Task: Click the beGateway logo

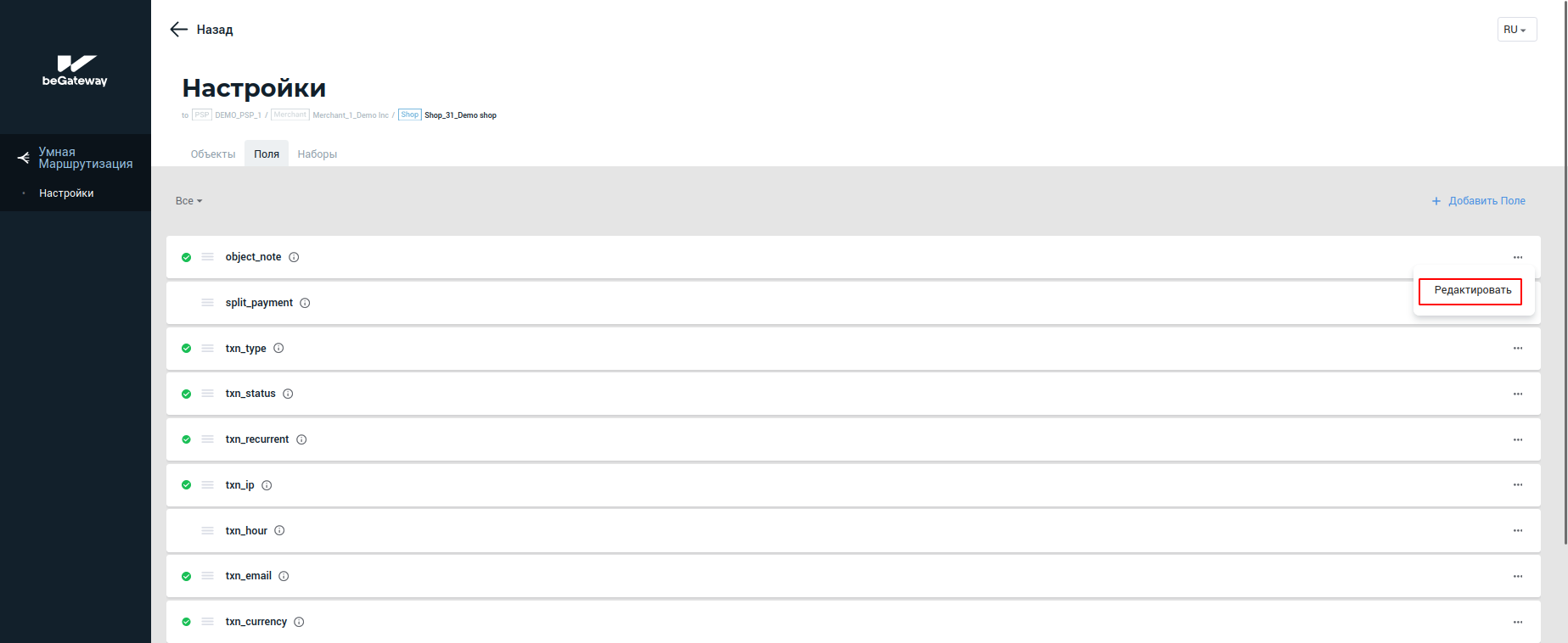Action: 76,70
